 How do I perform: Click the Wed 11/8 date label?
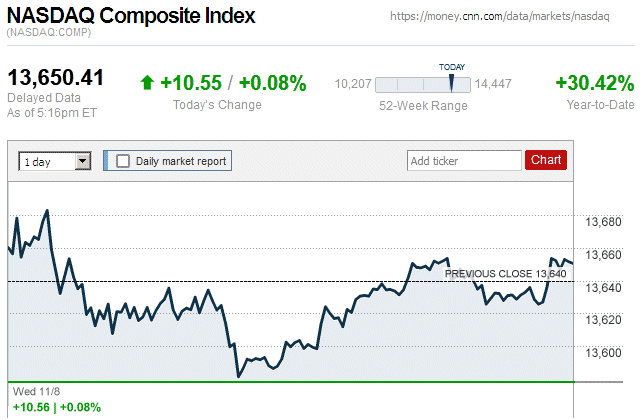click(36, 393)
